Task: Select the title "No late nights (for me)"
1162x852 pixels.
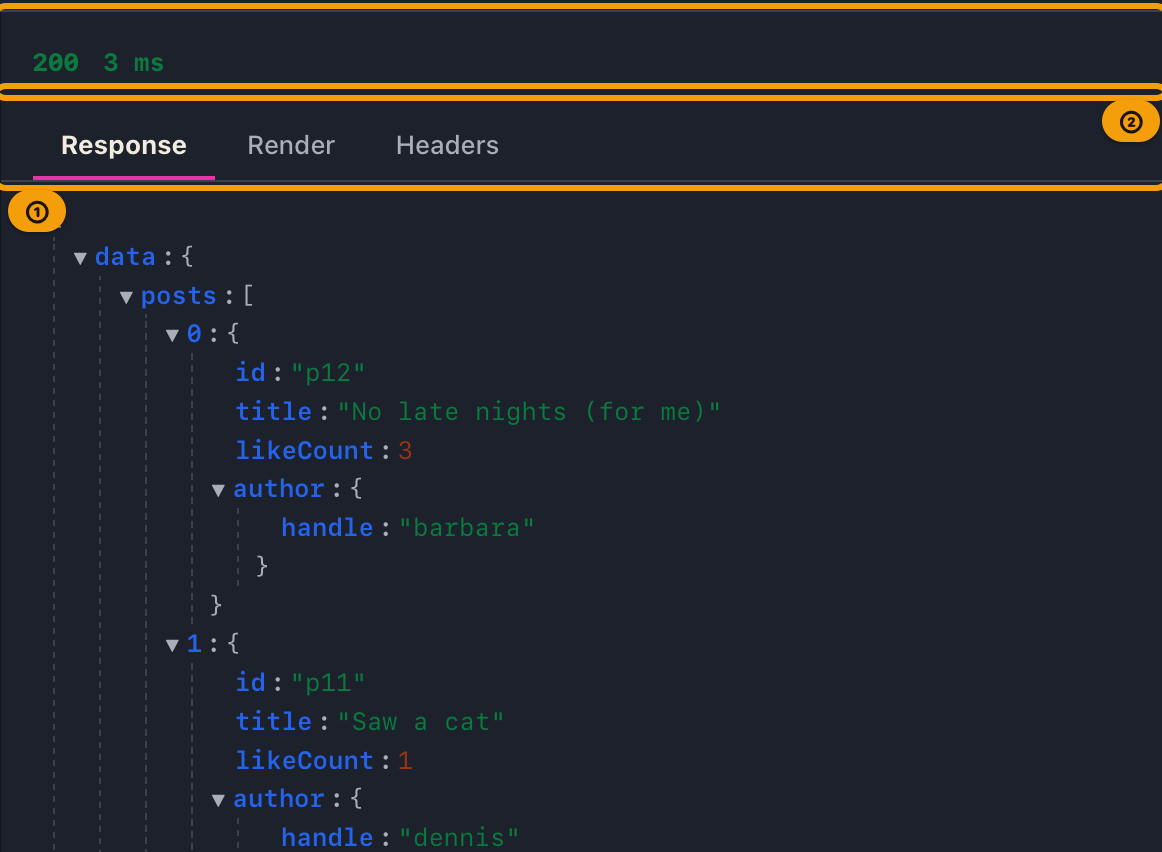Action: 529,412
